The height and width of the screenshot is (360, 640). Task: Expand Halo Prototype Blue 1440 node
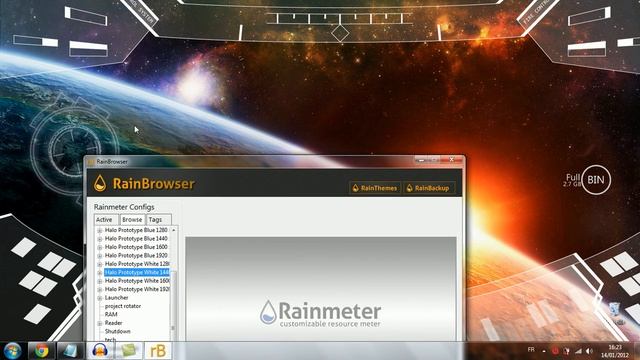click(x=100, y=239)
